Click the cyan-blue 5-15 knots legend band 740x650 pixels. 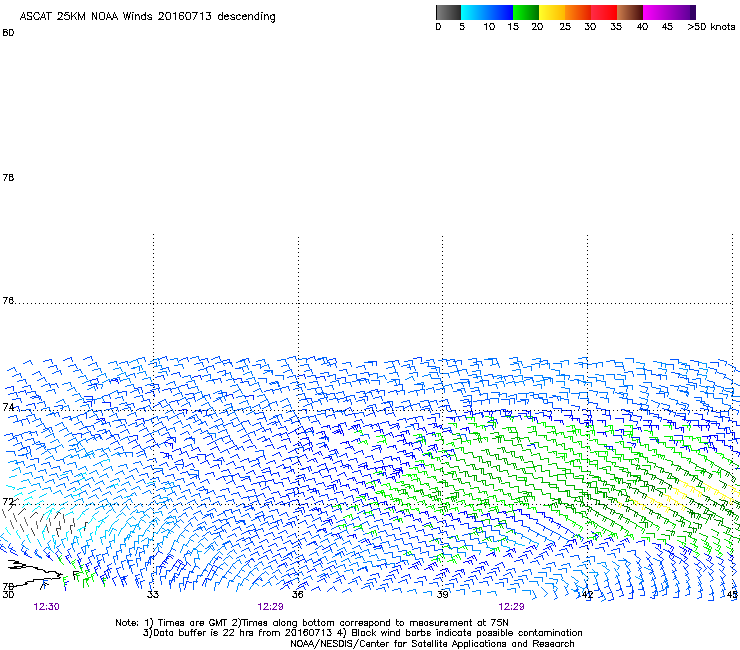pyautogui.click(x=487, y=12)
